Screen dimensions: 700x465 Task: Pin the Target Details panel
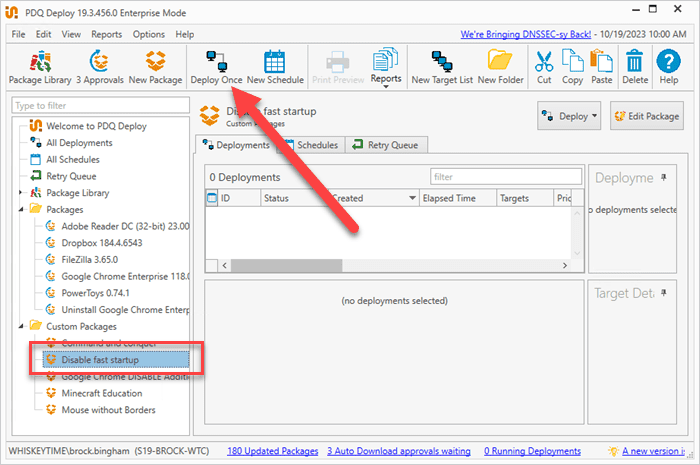[x=664, y=293]
